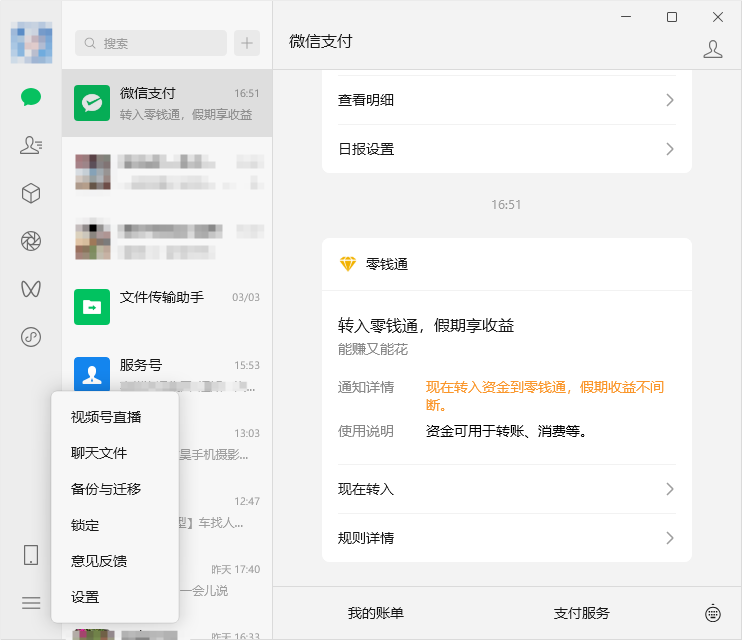Image resolution: width=742 pixels, height=640 pixels.
Task: Open 支付服务 bottom menu
Action: tap(582, 613)
